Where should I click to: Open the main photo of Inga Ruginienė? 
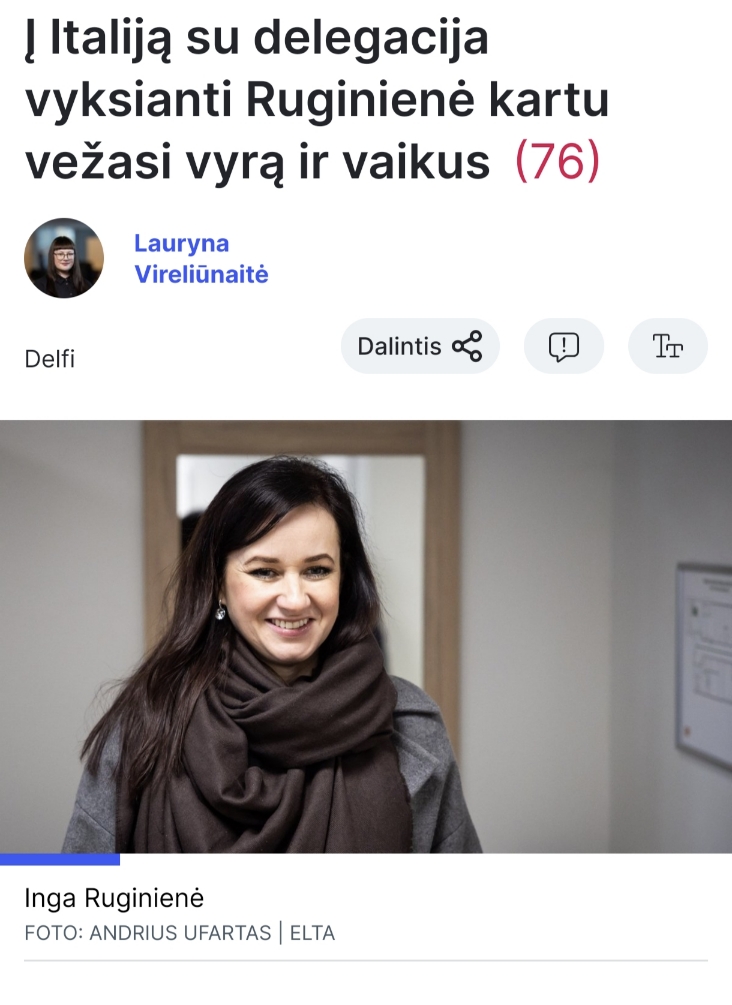pos(366,636)
